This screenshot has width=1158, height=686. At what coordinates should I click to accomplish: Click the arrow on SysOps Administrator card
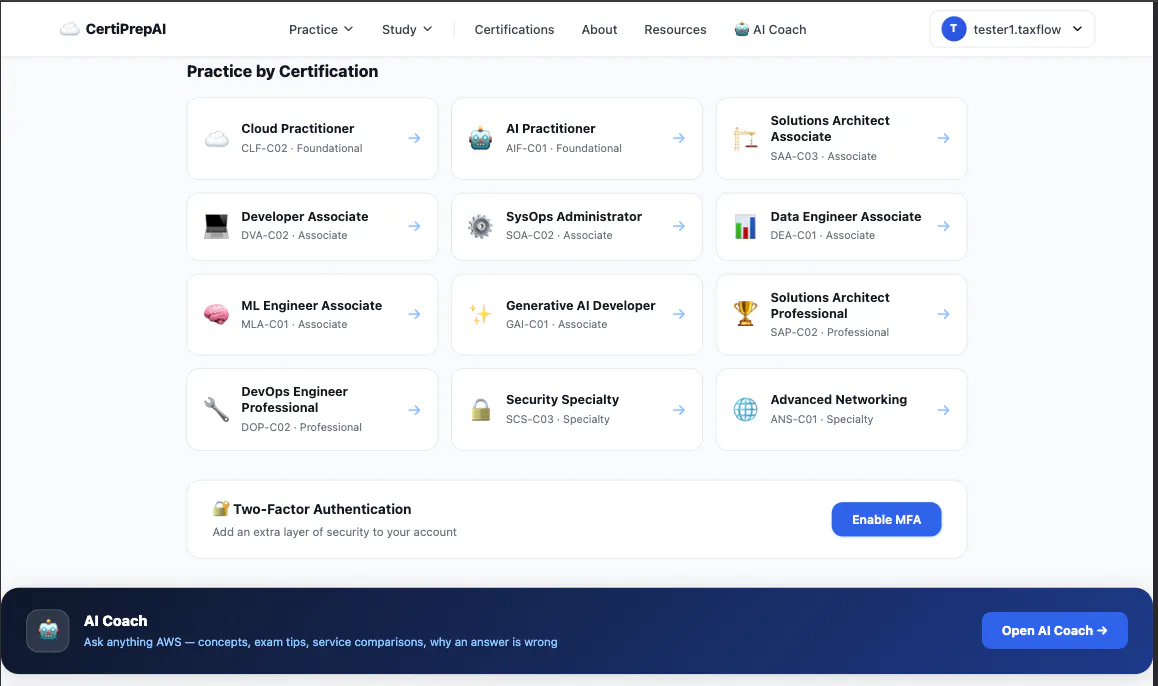(x=679, y=226)
